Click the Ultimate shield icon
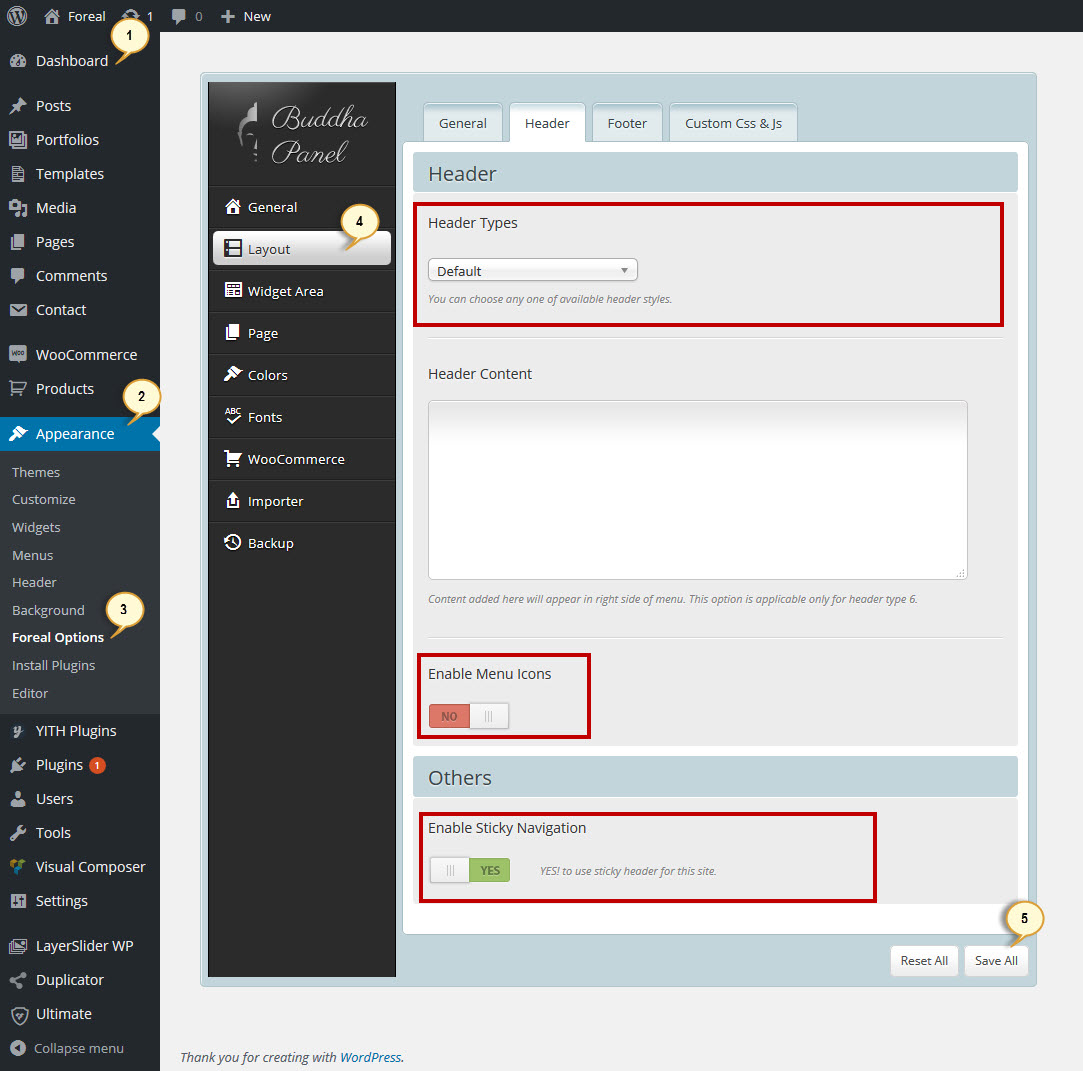 (19, 1014)
